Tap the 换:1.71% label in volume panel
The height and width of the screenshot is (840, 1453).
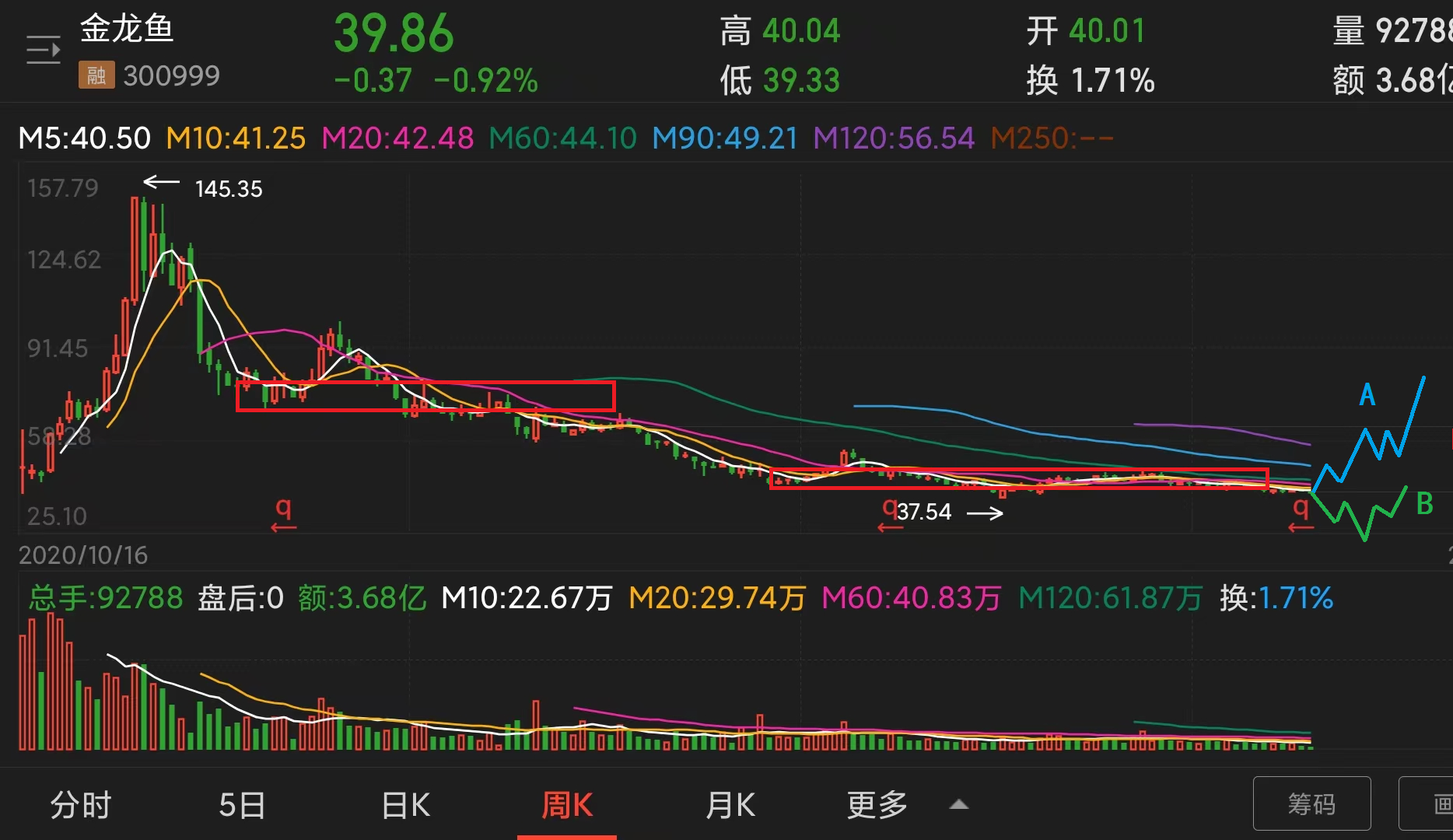pos(1276,598)
